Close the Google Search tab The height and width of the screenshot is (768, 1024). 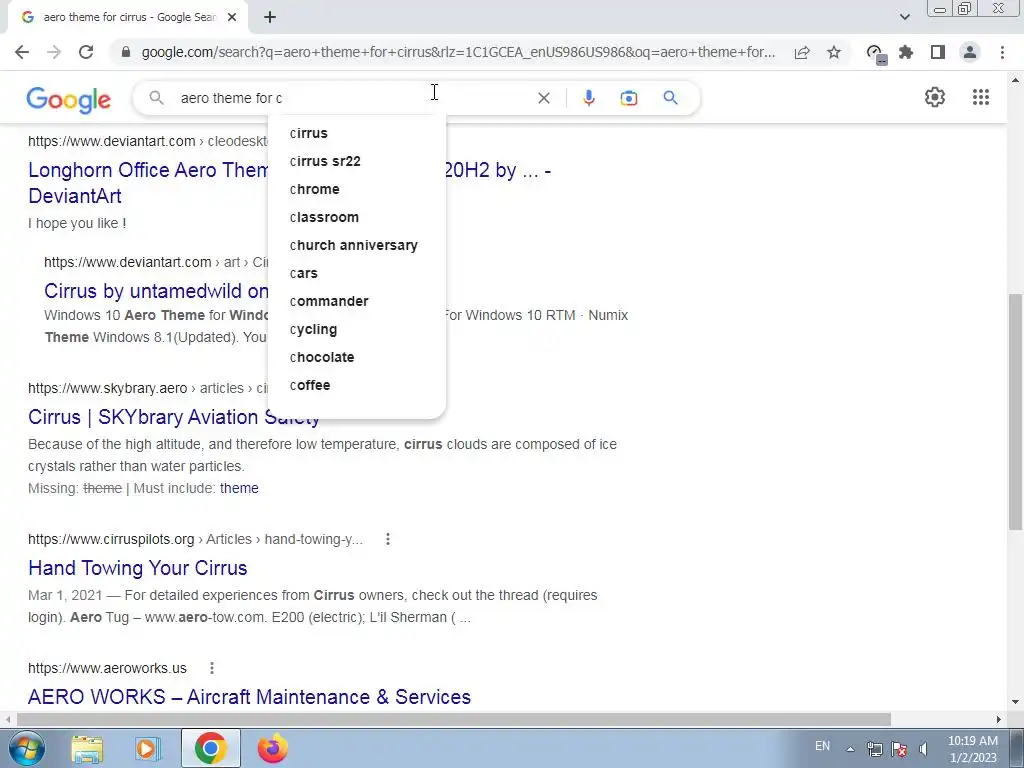[x=232, y=17]
